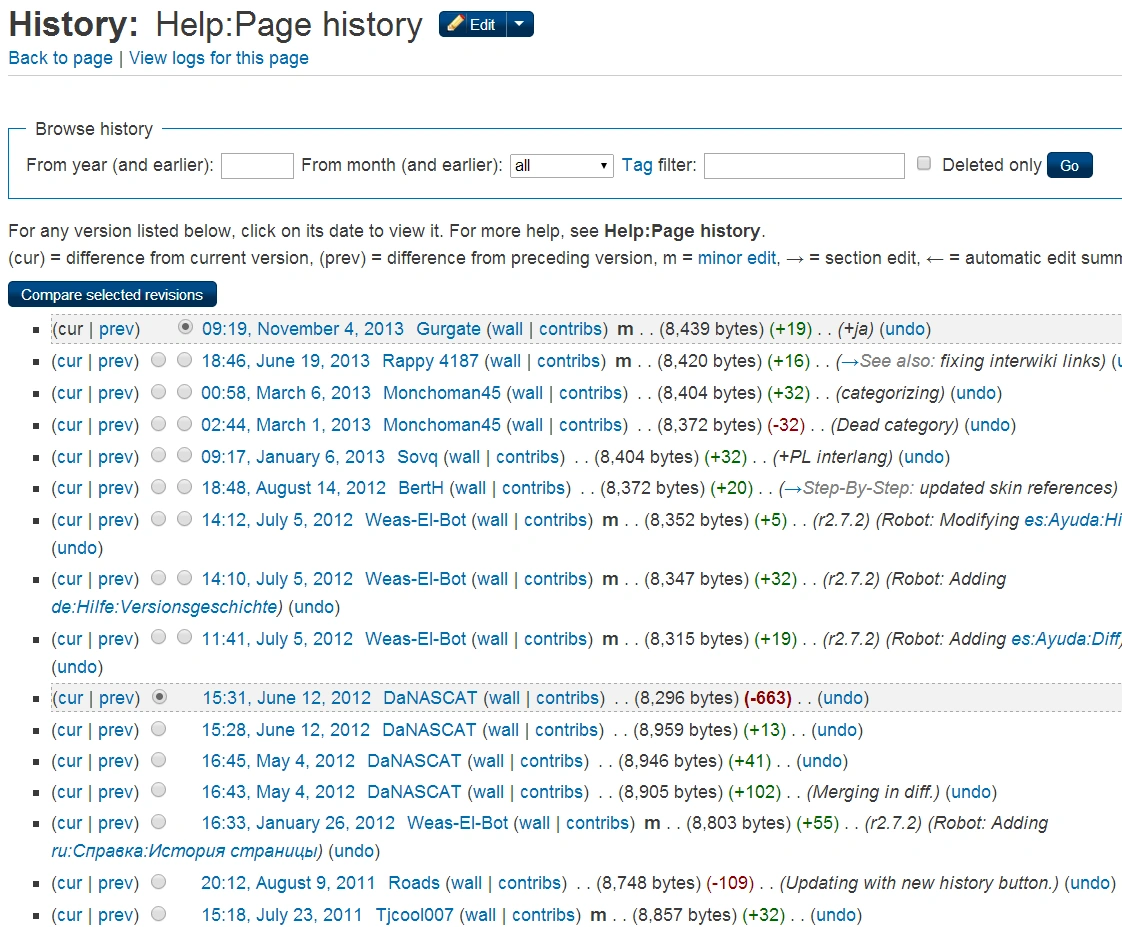
Task: Open contribs for Rappy 4187
Action: coord(569,361)
